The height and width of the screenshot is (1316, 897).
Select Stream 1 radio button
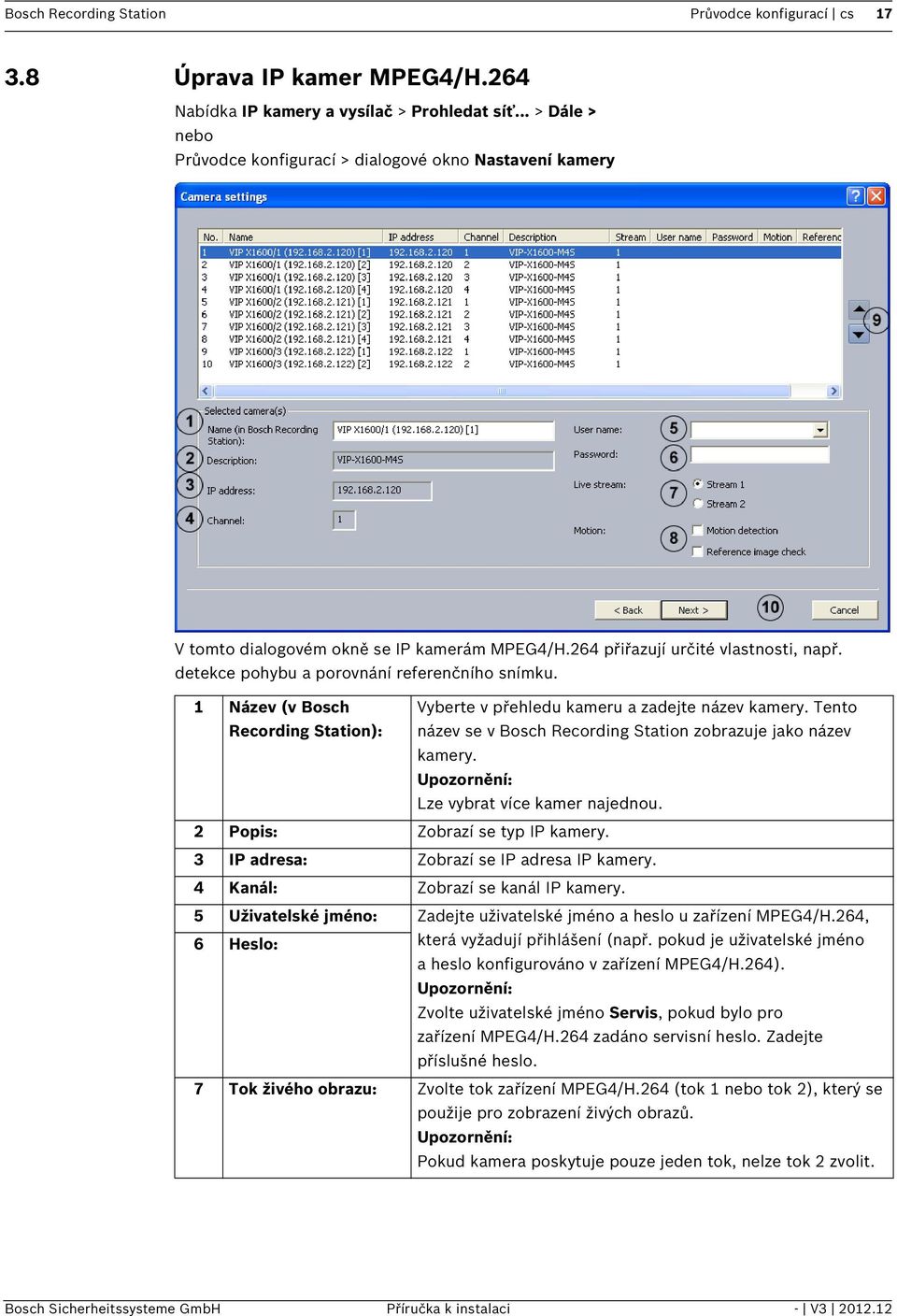pos(698,484)
